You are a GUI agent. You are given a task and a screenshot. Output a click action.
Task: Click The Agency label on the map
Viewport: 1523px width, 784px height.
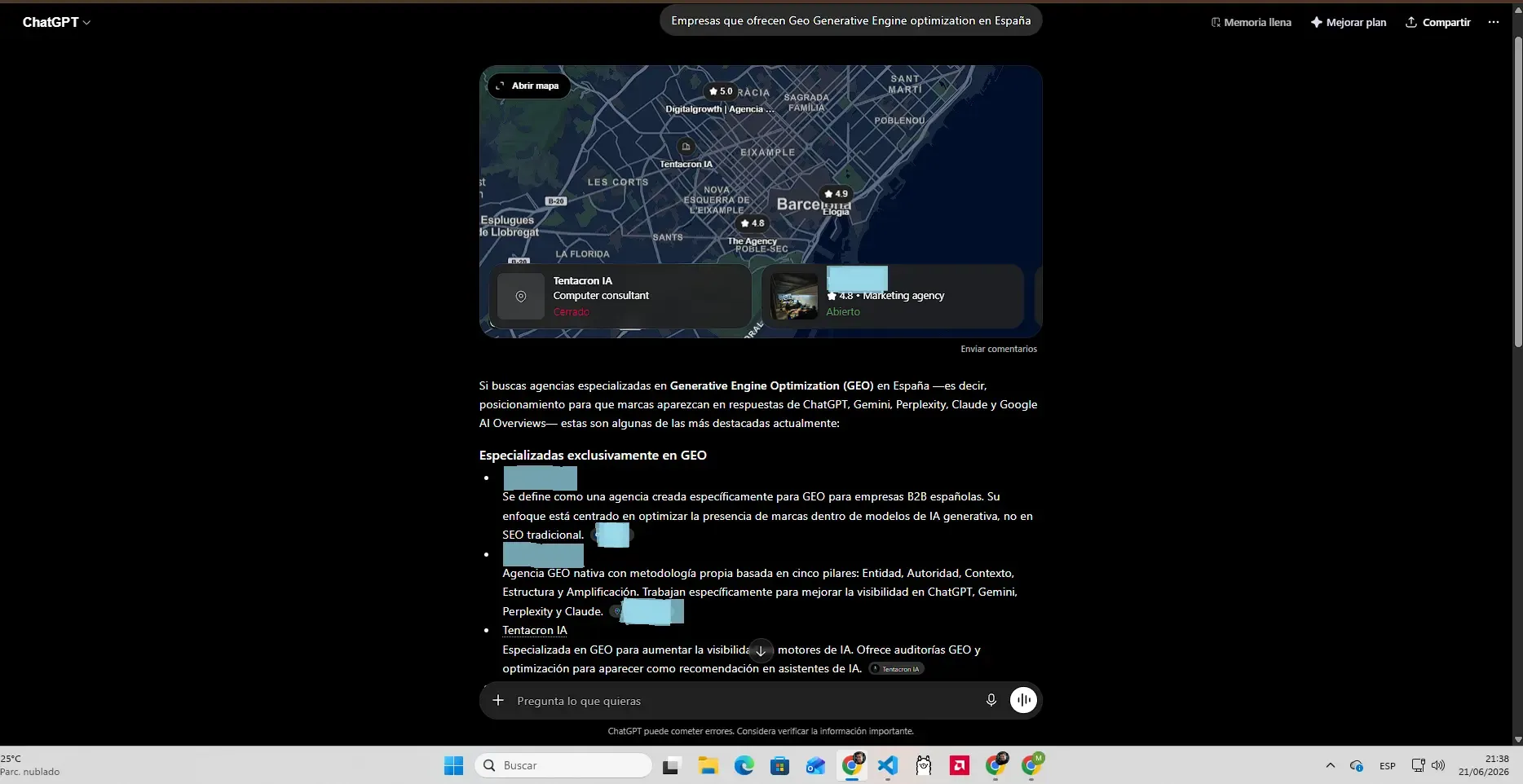point(752,241)
